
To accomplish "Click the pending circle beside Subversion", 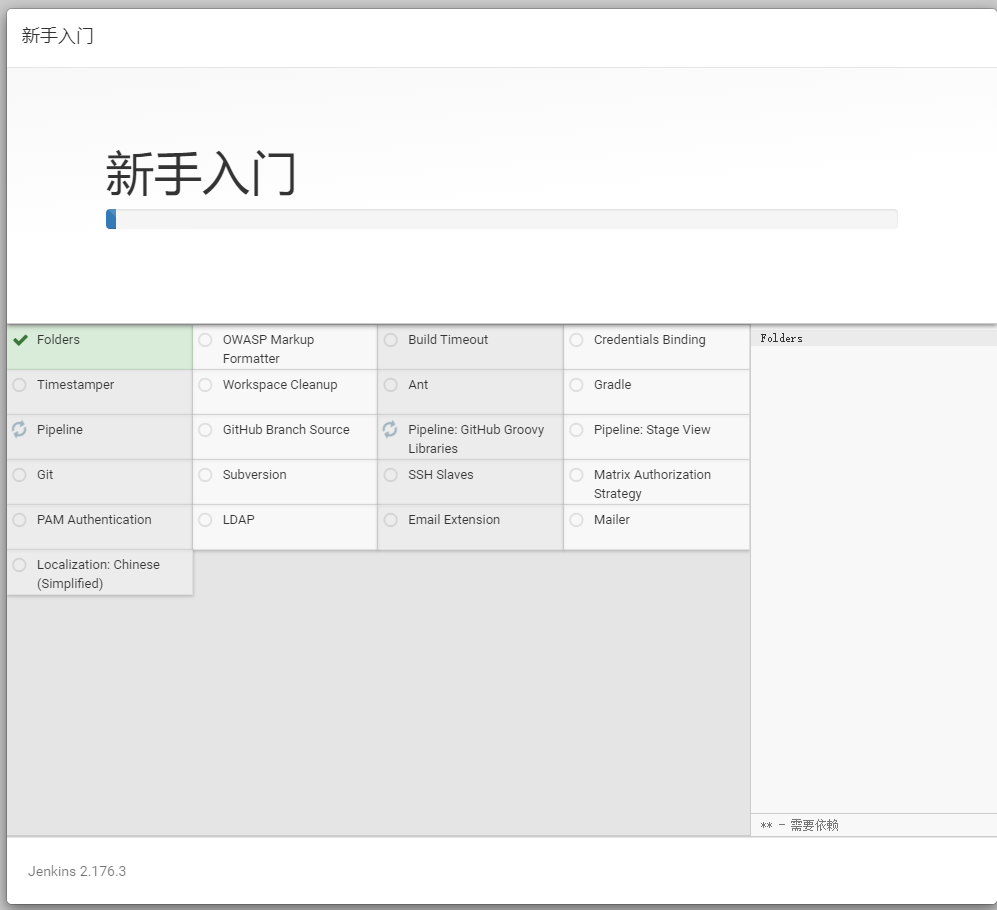I will (x=205, y=475).
